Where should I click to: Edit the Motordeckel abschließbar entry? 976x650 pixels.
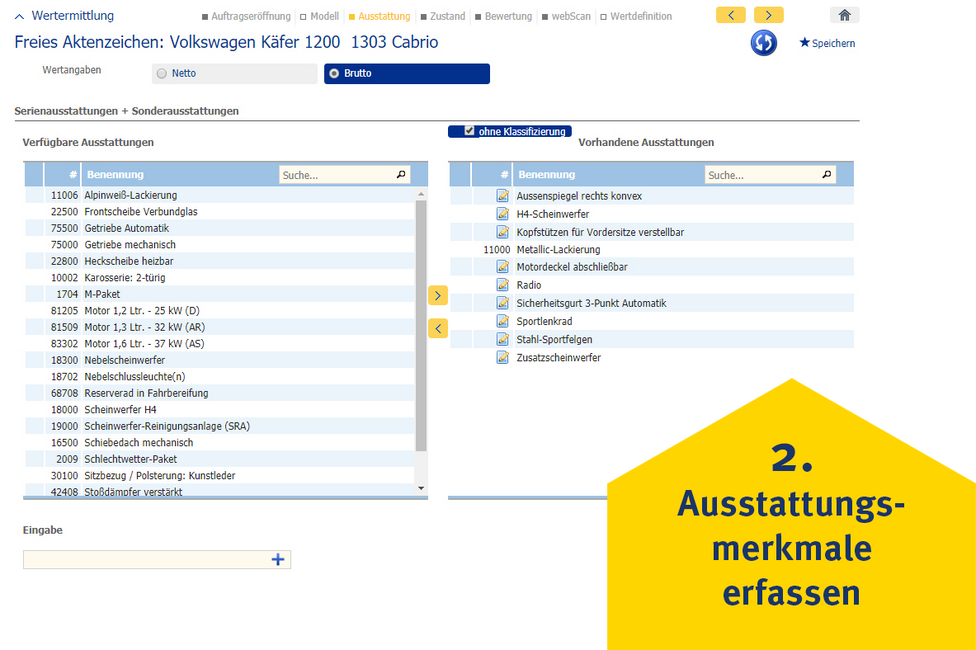[x=502, y=266]
